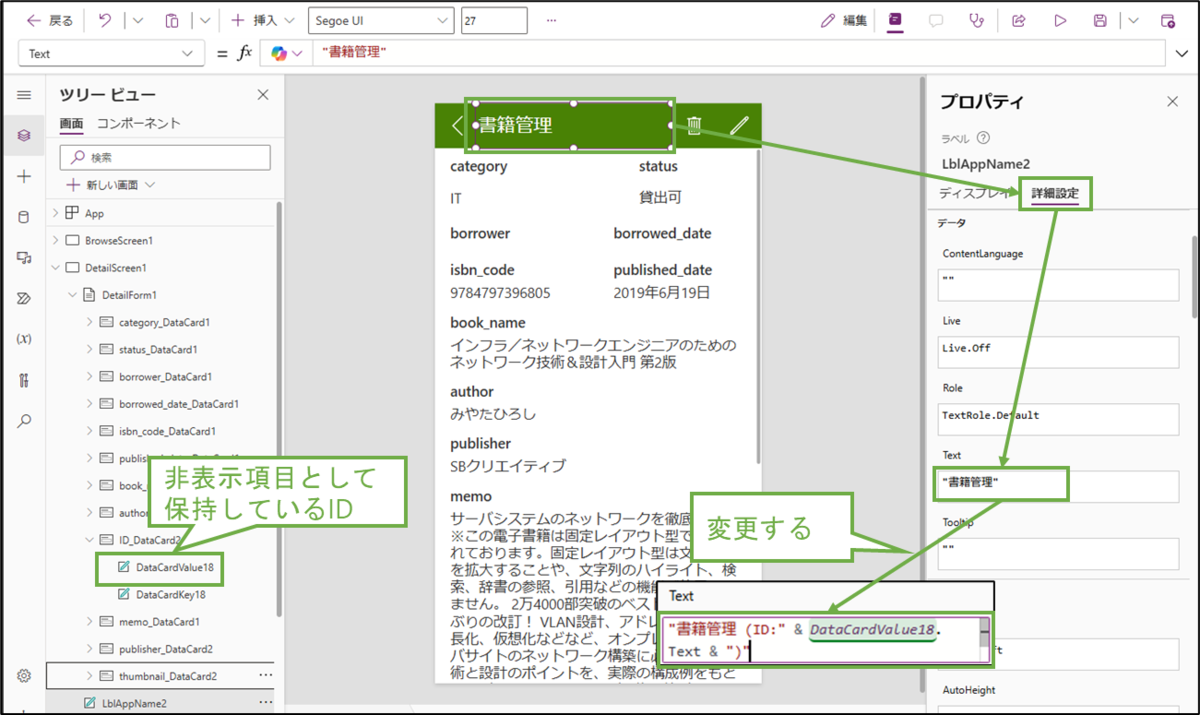Viewport: 1200px width, 715px height.
Task: Click the pencil edit icon in app header
Action: coord(739,125)
